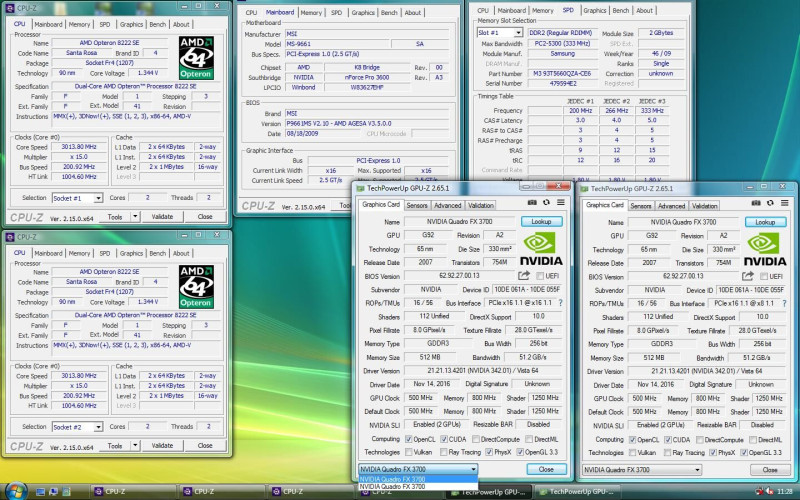The image size is (800, 500).
Task: Click BIOS share/export icon in GPU-Z x8 1.1 window
Action: (748, 276)
